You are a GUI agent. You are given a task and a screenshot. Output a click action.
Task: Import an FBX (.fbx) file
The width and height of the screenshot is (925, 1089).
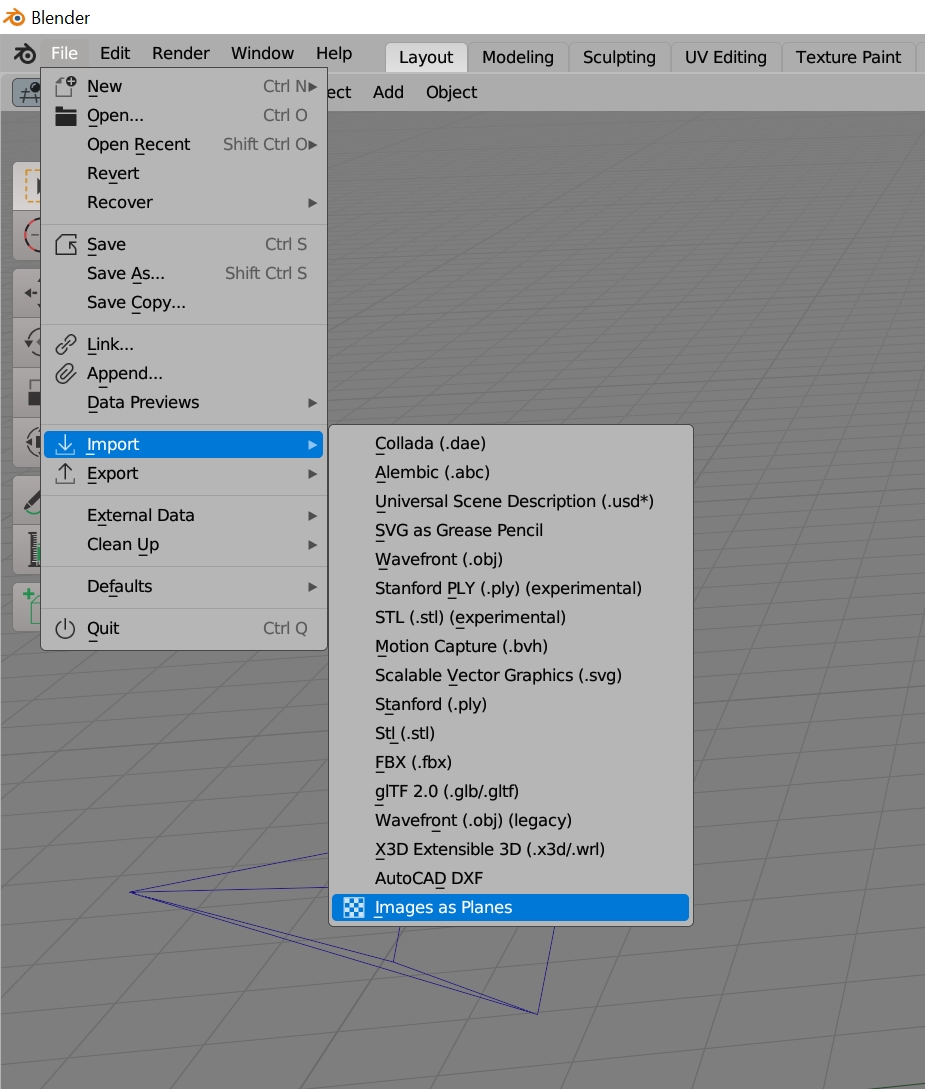coord(510,763)
